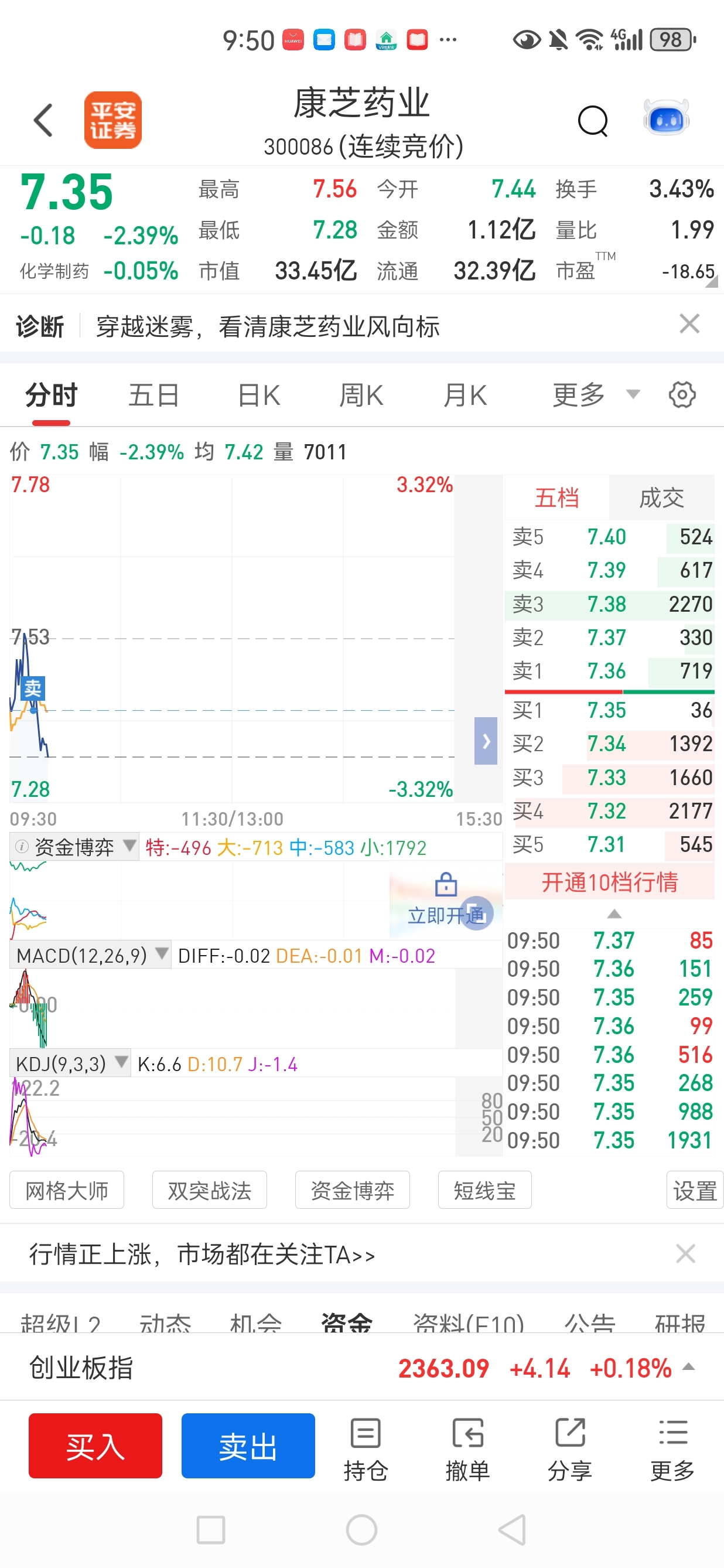724x1568 pixels.
Task: Tap the 行情正上涨，市场都在关注TA>> link
Action: click(x=202, y=1254)
